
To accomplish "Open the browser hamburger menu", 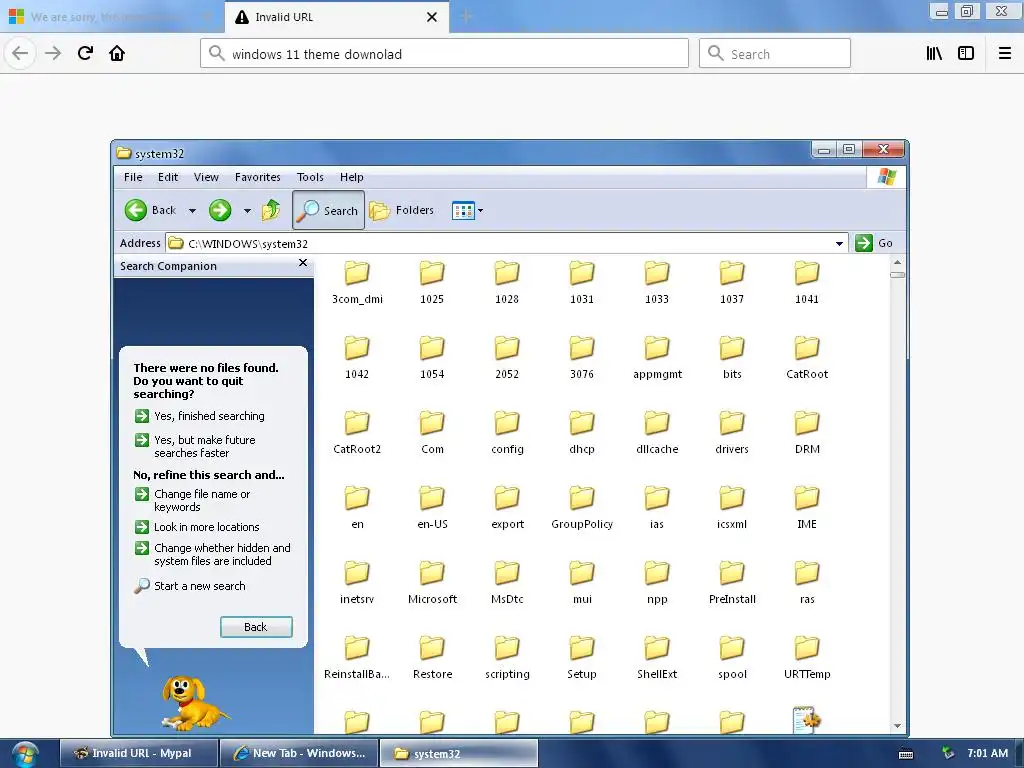I will click(x=1004, y=54).
